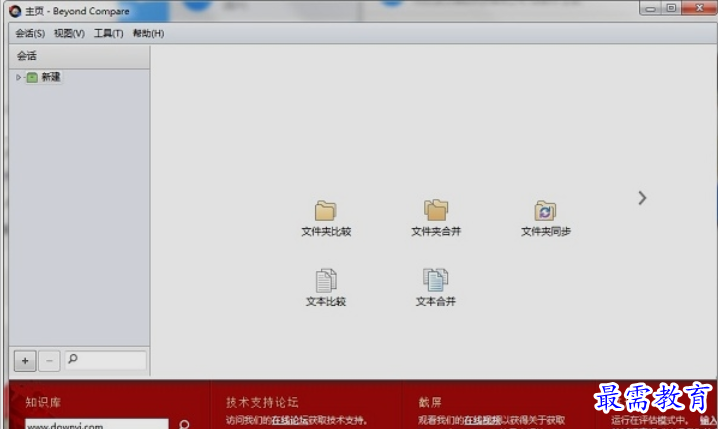718x429 pixels.
Task: Click the 会话 panel header
Action: click(79, 56)
